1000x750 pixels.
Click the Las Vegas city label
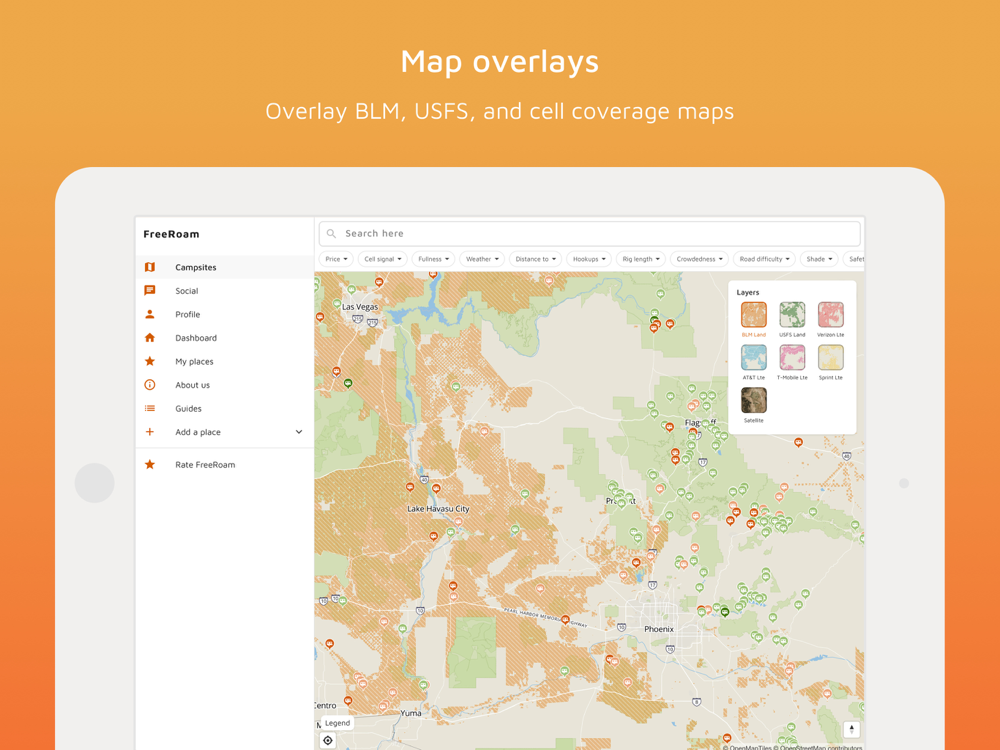pyautogui.click(x=360, y=307)
